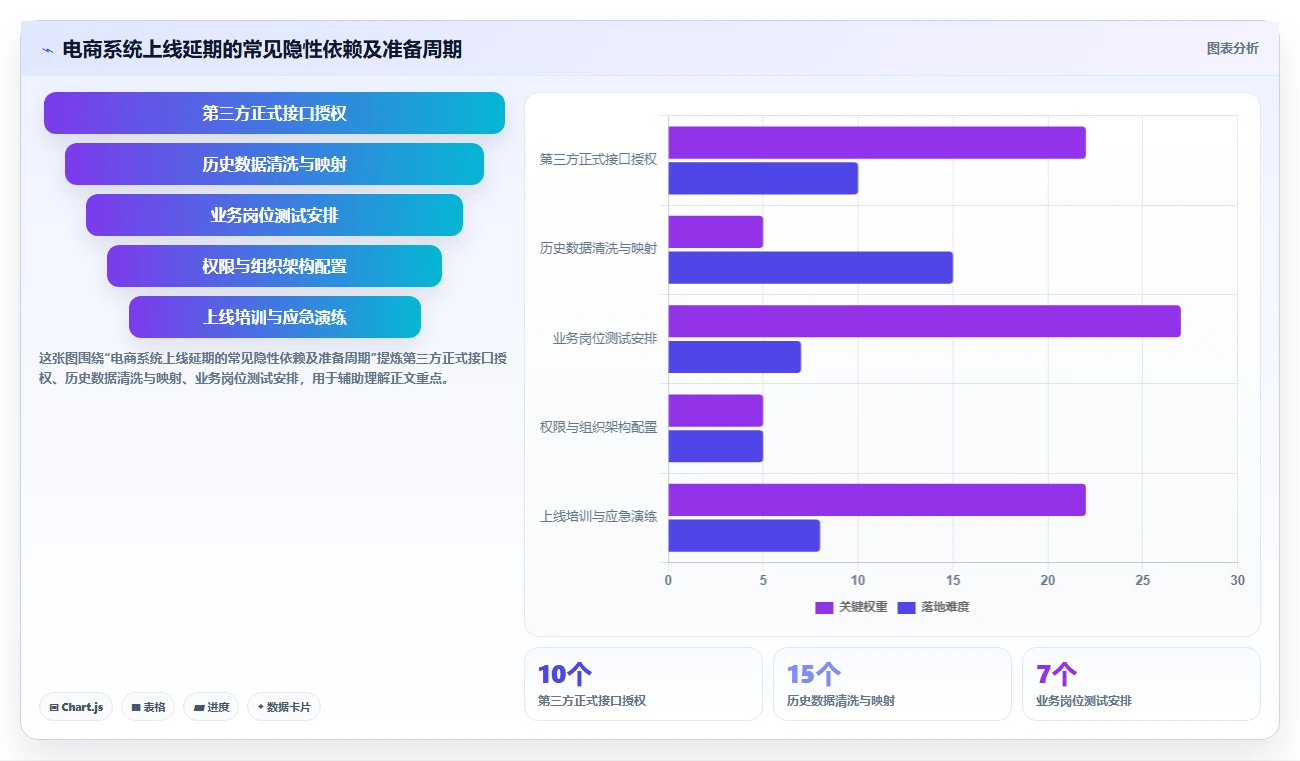Click 落地难度 bar for 权限与组织架构配置
1300x761 pixels.
716,446
